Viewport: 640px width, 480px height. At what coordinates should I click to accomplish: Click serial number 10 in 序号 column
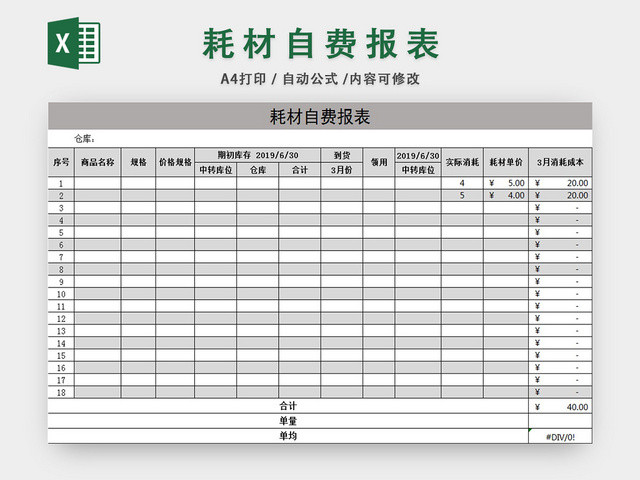coord(61,294)
